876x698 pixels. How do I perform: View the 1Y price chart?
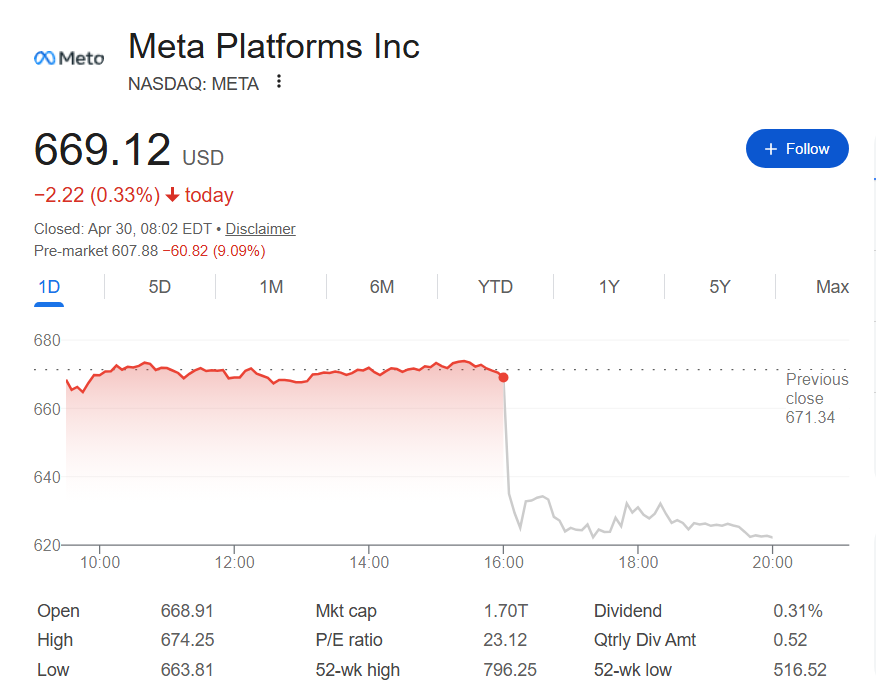607,287
